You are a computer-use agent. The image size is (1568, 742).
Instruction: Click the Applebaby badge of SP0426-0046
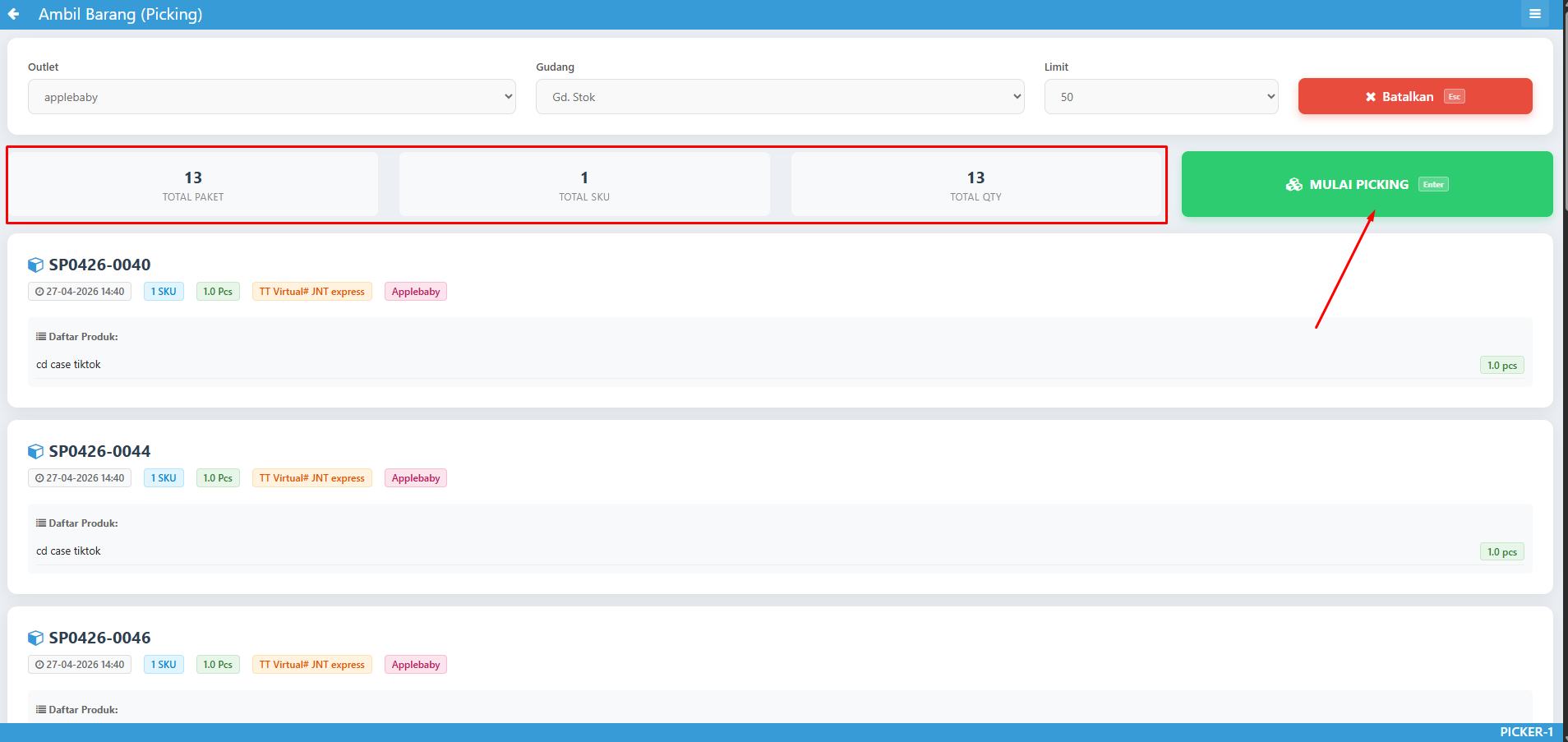click(x=416, y=665)
